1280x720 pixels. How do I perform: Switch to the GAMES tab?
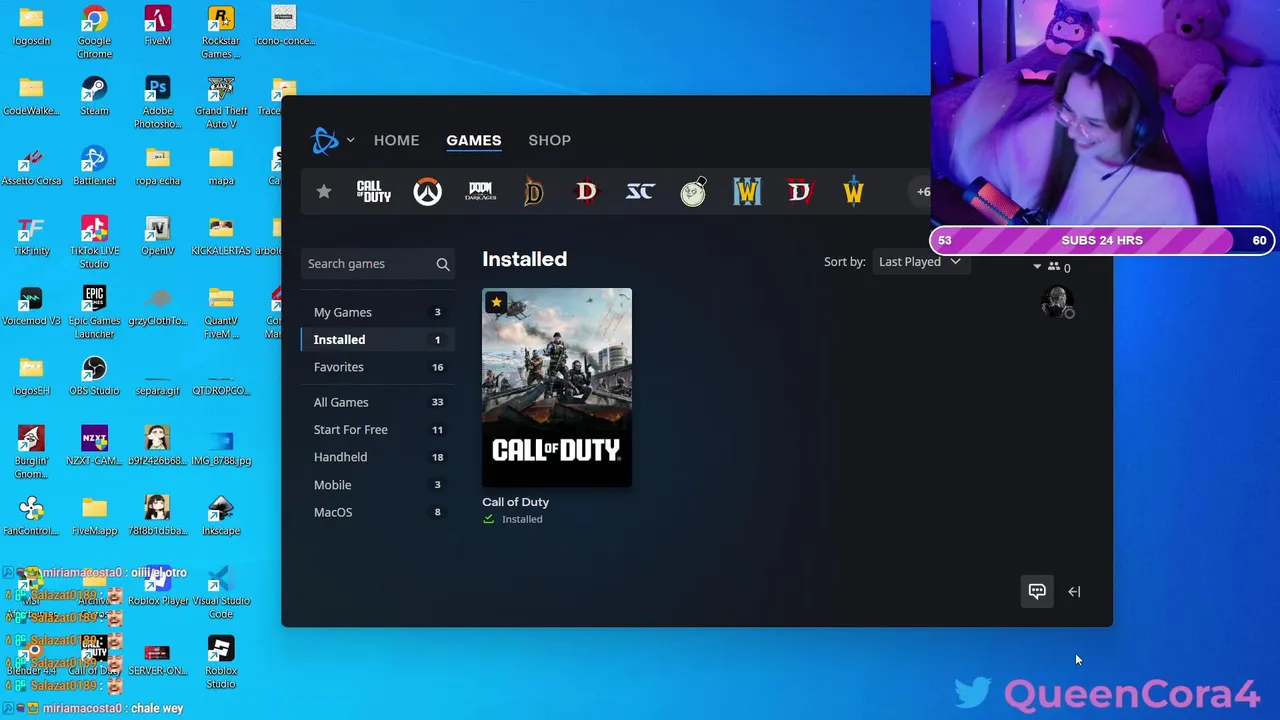tap(474, 141)
